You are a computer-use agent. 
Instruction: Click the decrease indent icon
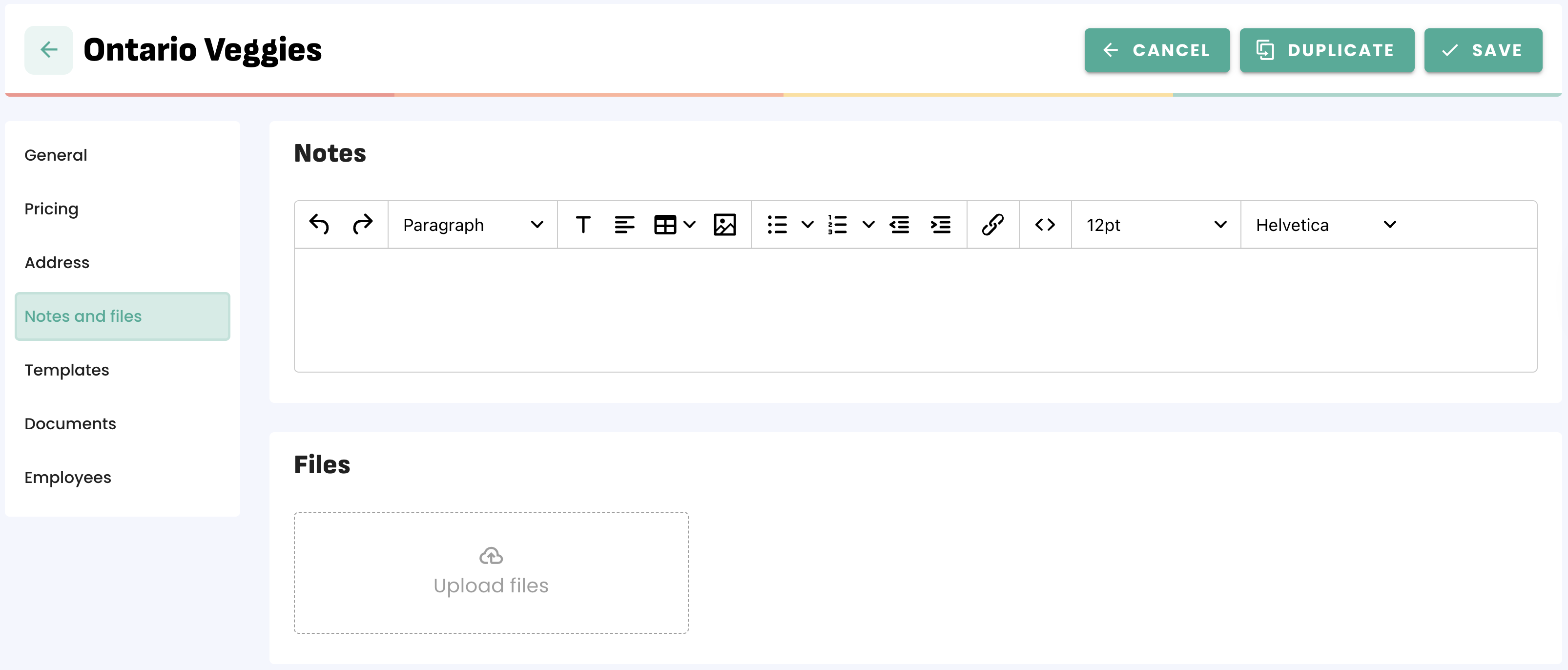point(899,225)
